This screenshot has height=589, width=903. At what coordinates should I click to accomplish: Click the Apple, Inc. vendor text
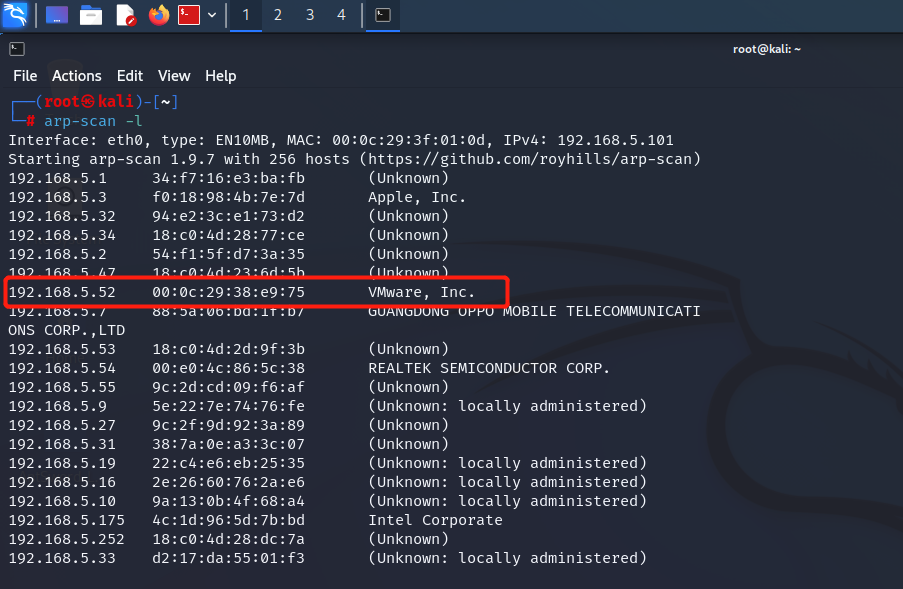[x=417, y=197]
